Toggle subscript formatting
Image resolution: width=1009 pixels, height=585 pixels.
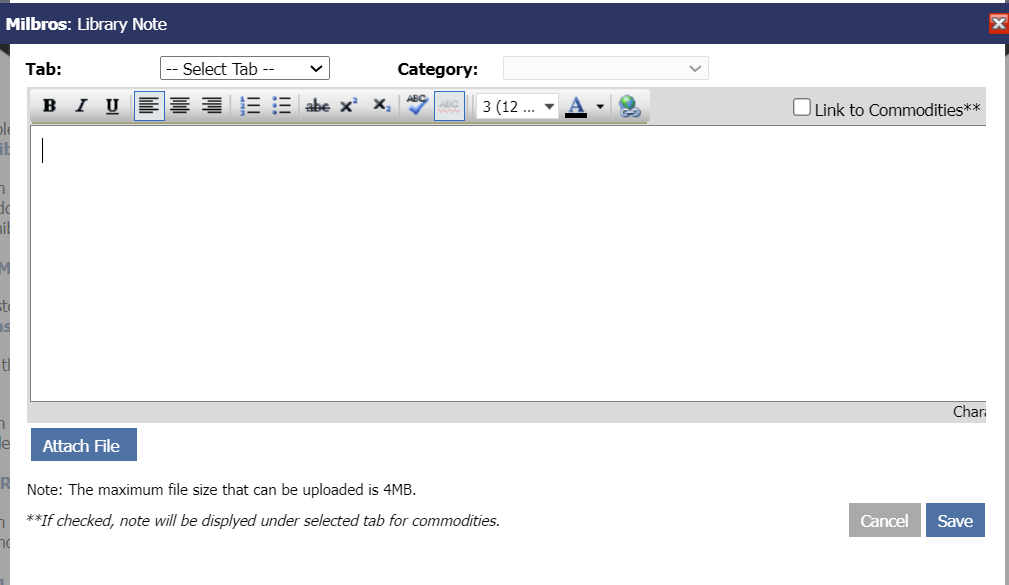tap(381, 106)
